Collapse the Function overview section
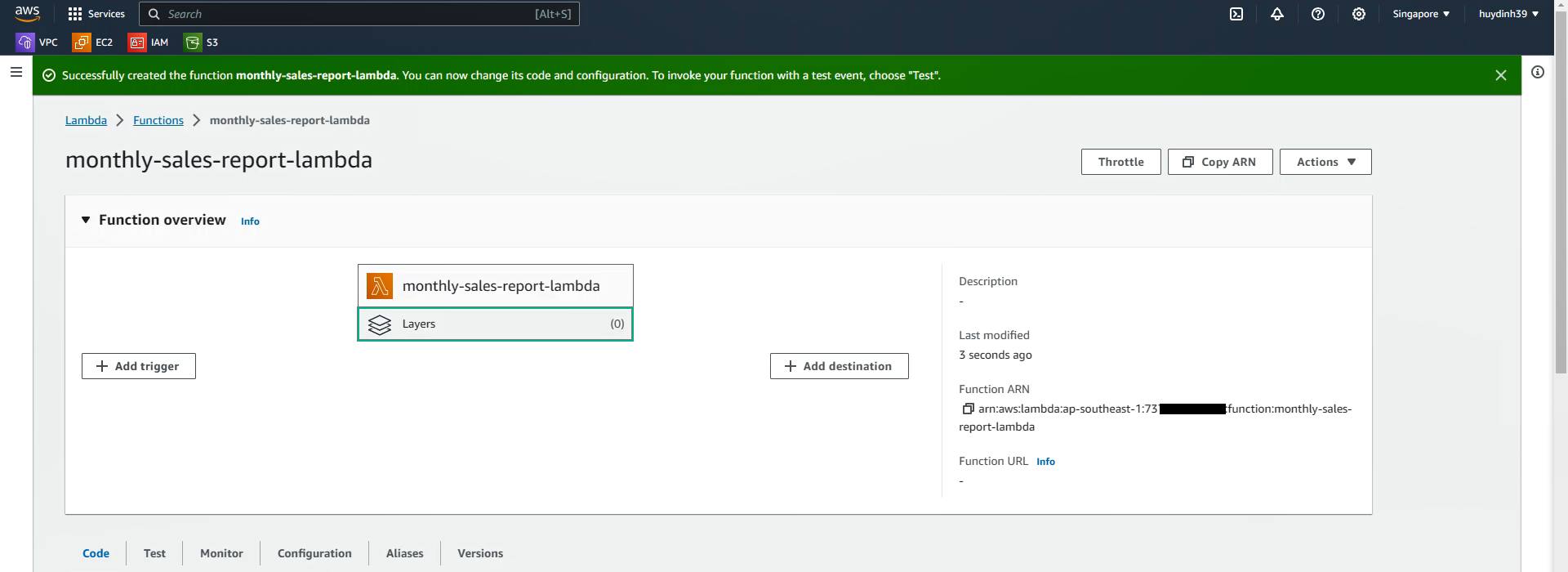The image size is (1568, 572). [x=86, y=220]
